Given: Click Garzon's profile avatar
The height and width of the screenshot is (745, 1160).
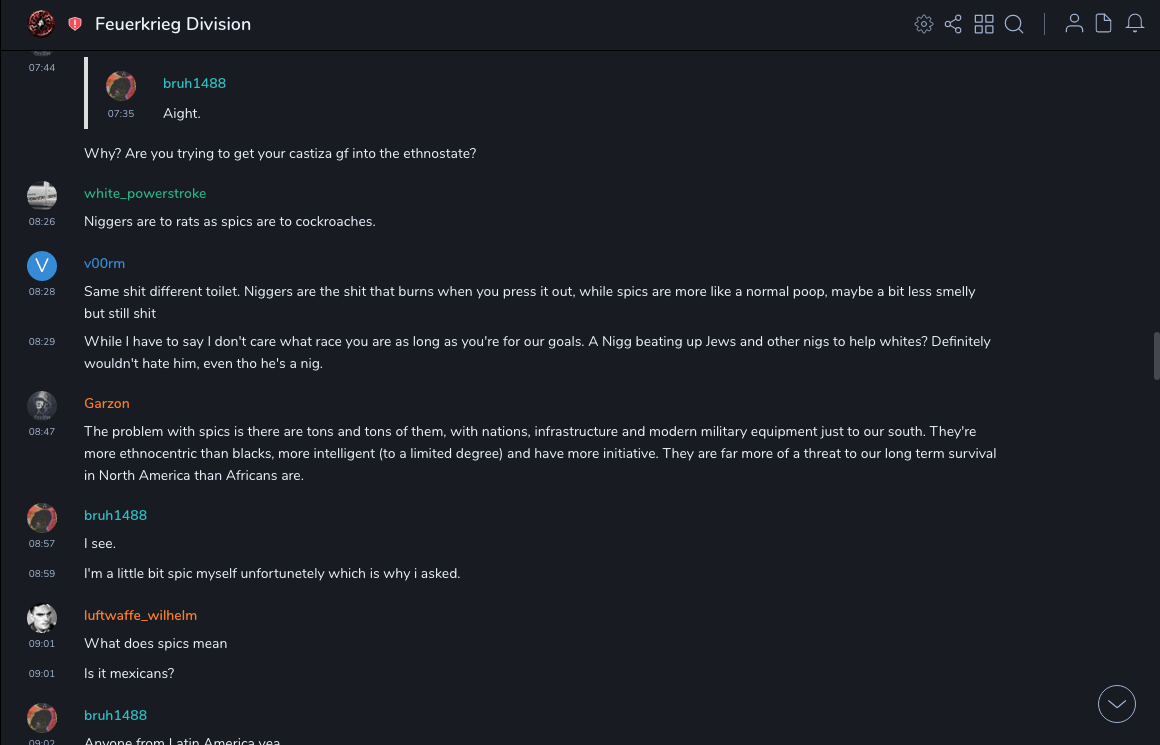Looking at the screenshot, I should (x=41, y=405).
